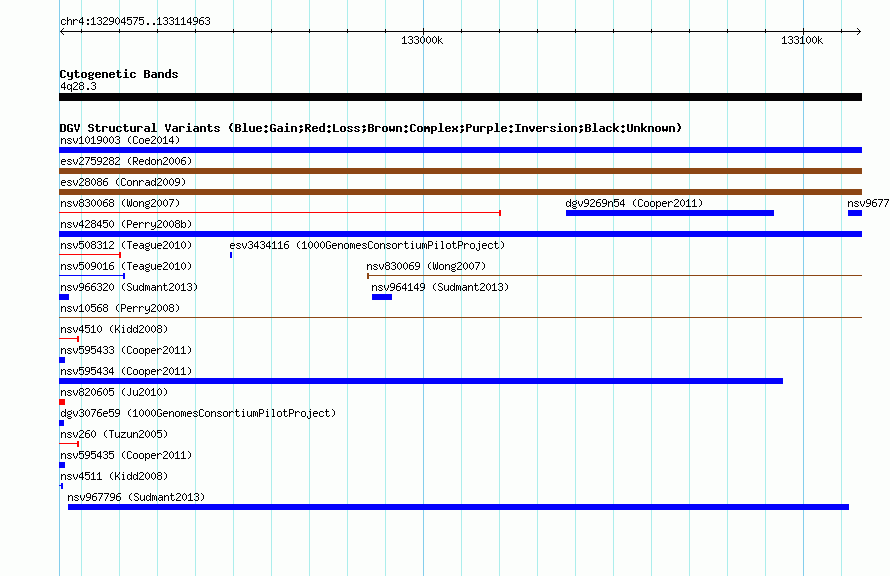Click the red block under nsv820605
The height and width of the screenshot is (576, 890).
(62, 402)
